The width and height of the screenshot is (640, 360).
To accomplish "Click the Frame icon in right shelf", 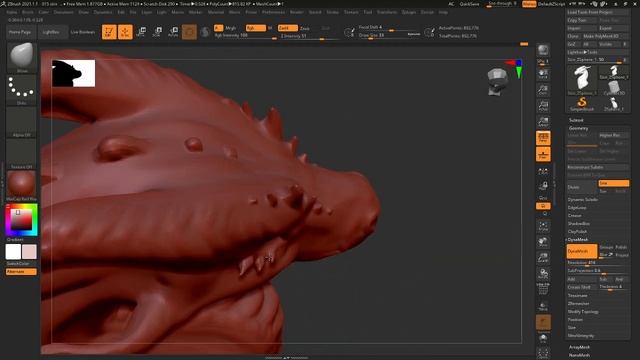I will tap(543, 226).
